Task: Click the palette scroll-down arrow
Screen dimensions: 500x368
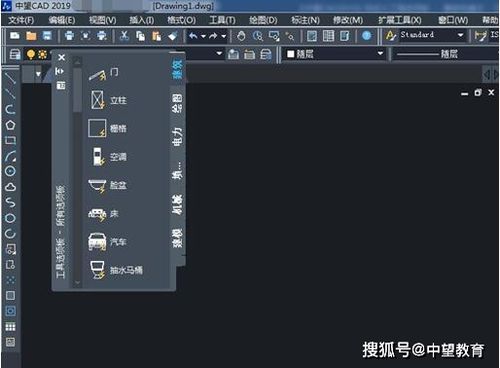Action: tap(77, 283)
